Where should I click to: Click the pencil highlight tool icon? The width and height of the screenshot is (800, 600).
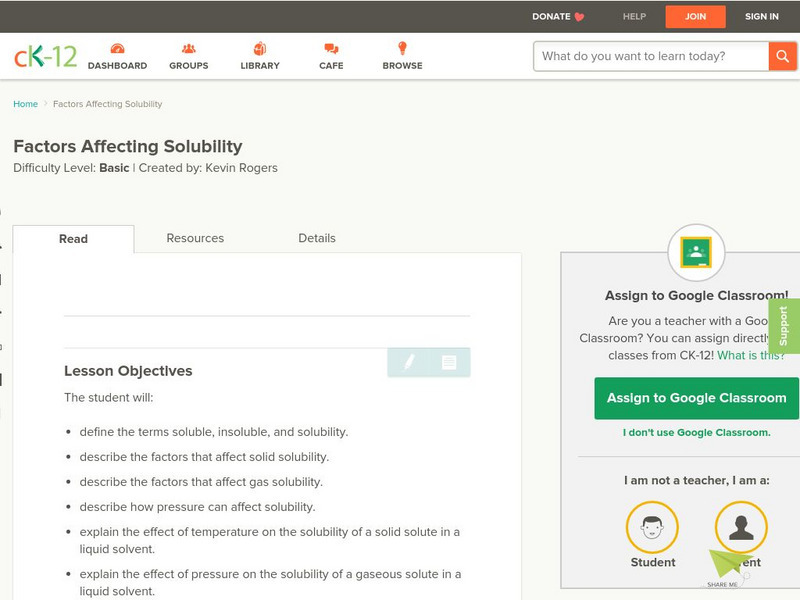coord(409,362)
